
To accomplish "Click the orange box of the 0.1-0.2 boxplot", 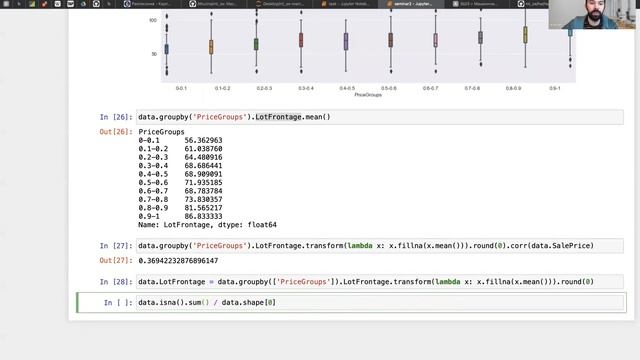I will point(211,47).
